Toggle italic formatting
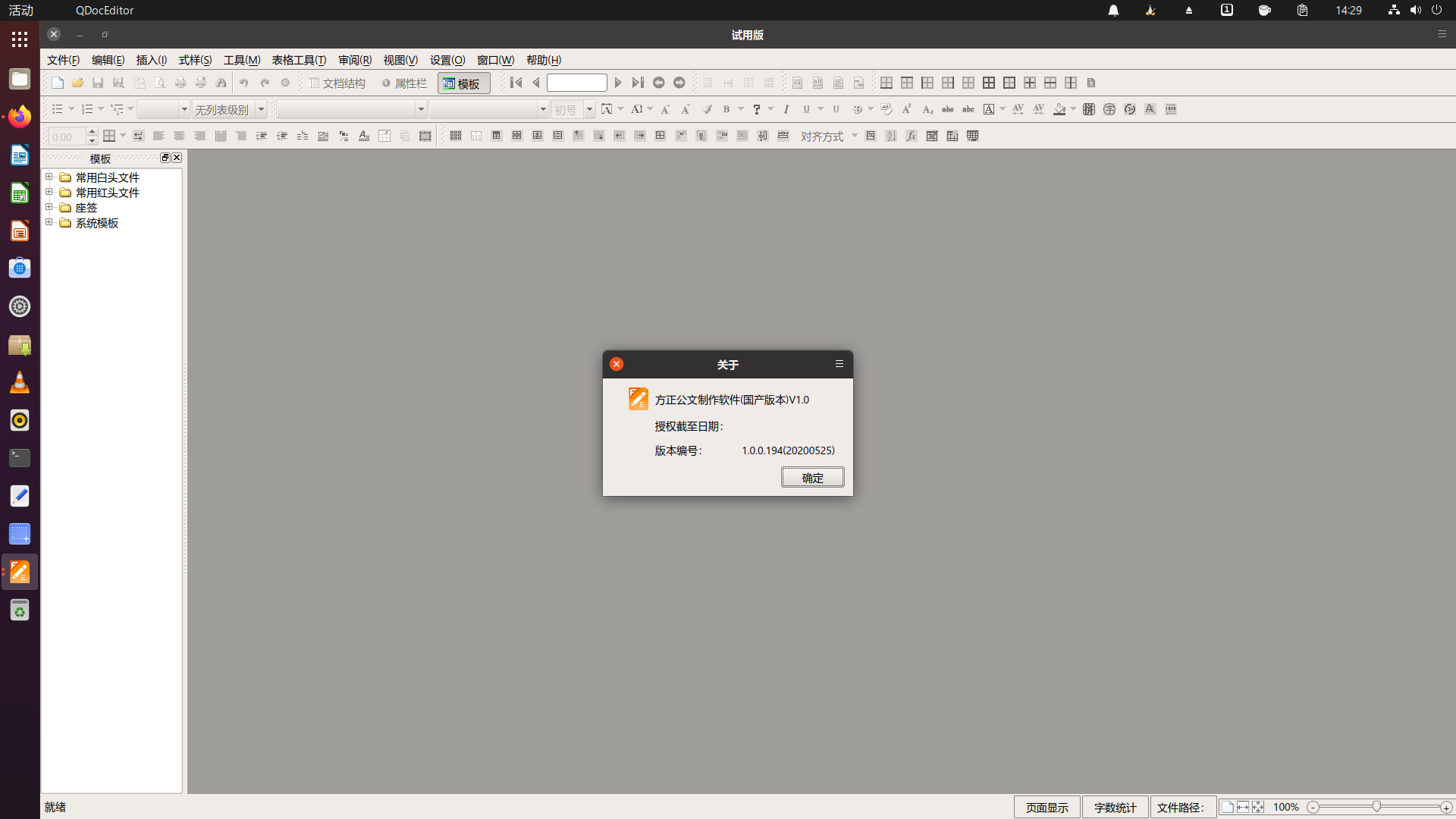 click(x=786, y=109)
